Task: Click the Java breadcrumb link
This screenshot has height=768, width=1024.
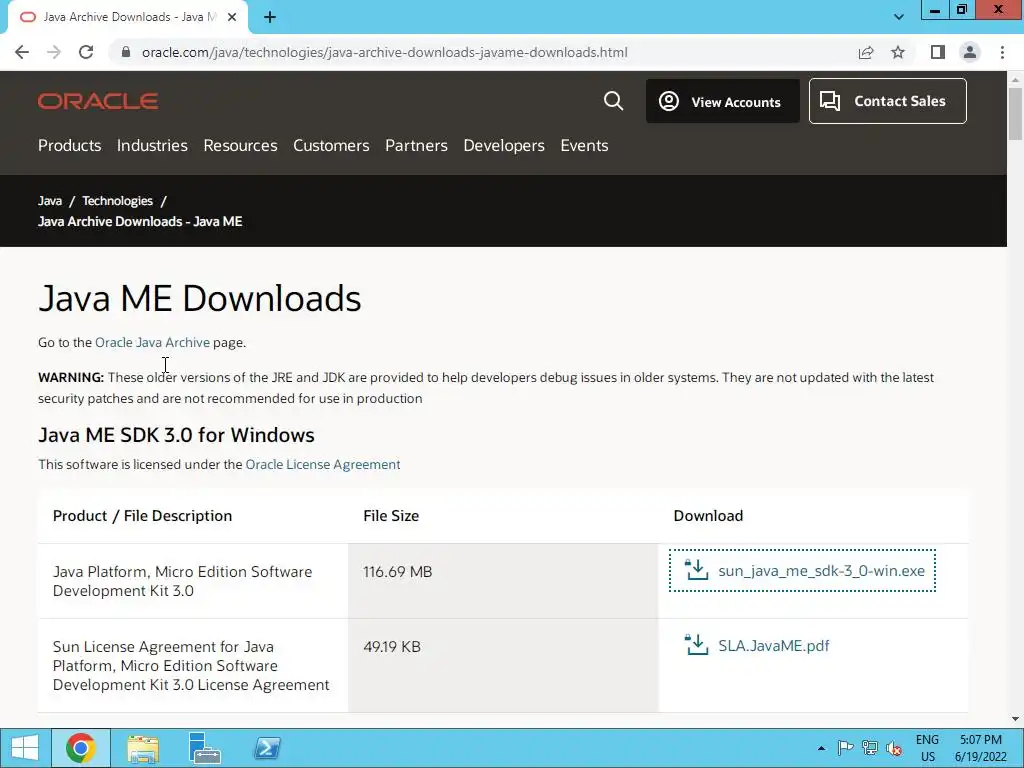Action: click(50, 200)
